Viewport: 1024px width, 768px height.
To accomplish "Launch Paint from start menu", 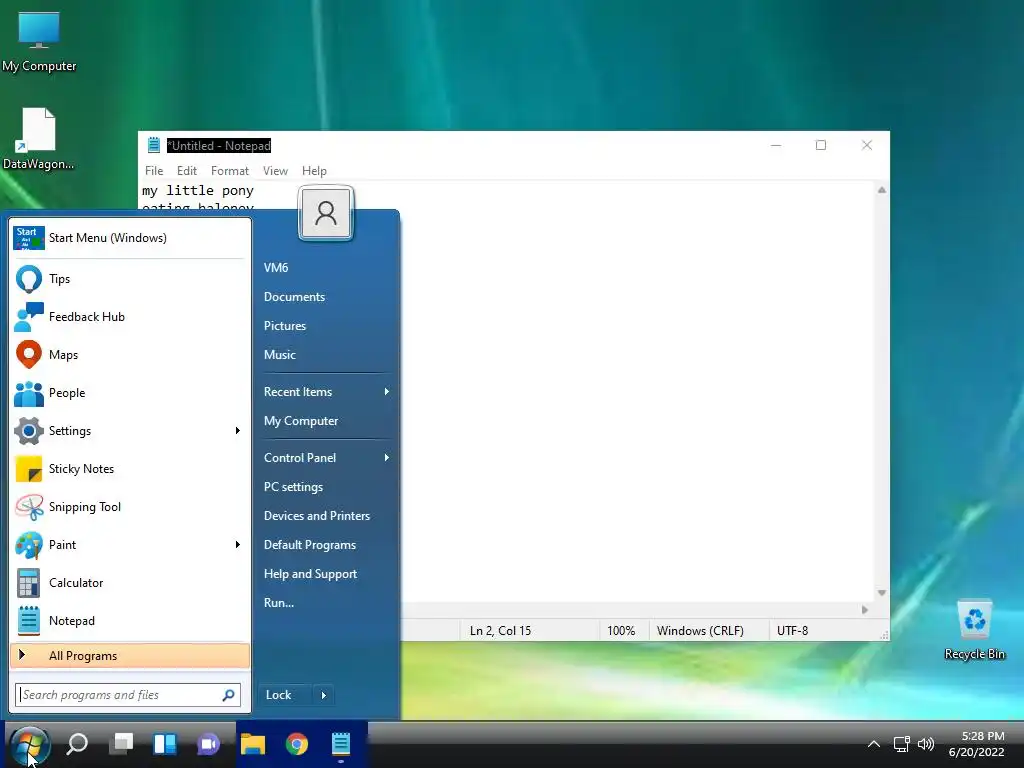I will [130, 545].
